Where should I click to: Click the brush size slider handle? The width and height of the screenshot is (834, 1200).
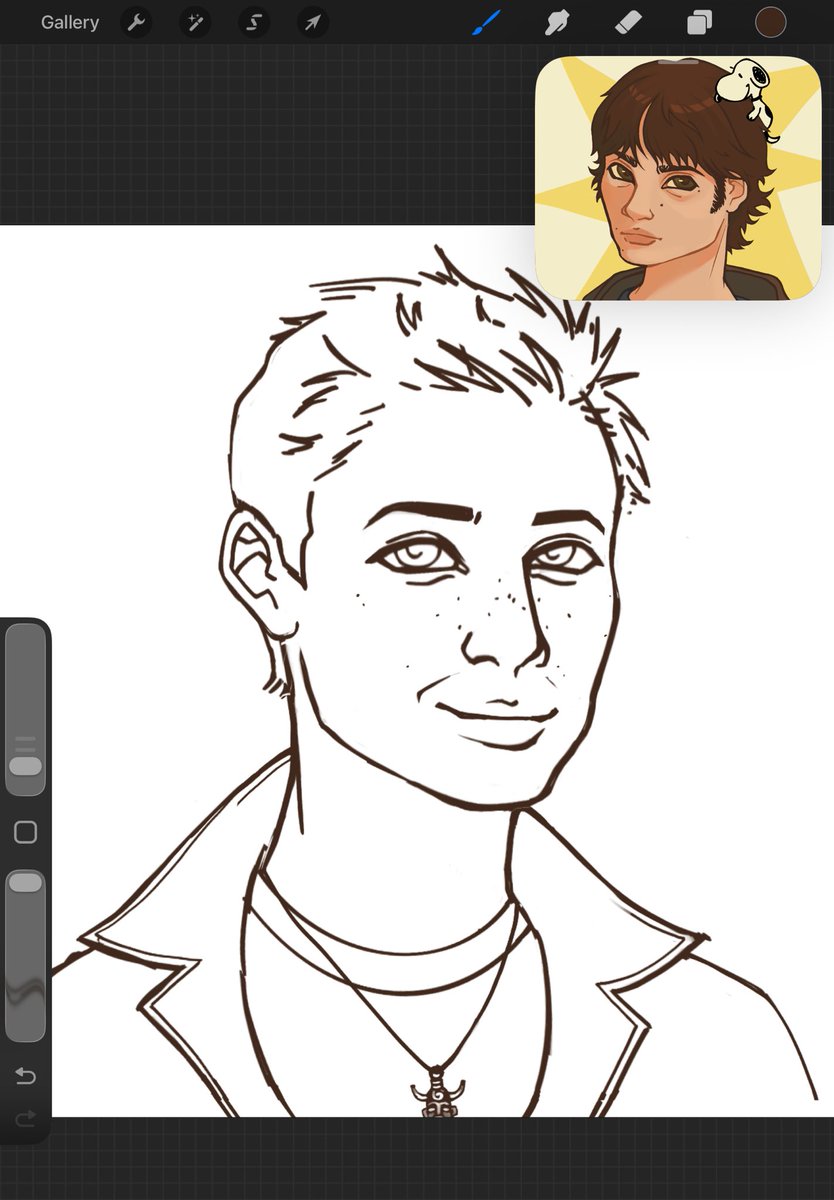(x=25, y=766)
